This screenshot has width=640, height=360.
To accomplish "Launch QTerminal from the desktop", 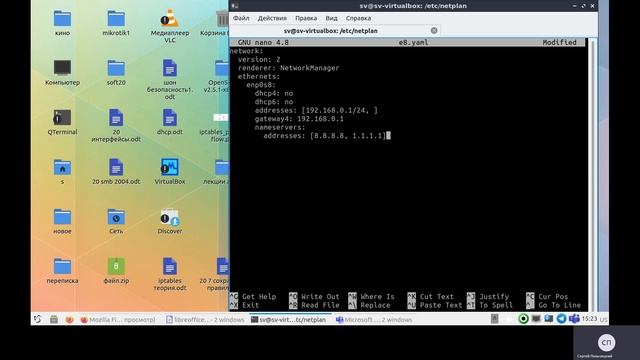I will pyautogui.click(x=62, y=118).
